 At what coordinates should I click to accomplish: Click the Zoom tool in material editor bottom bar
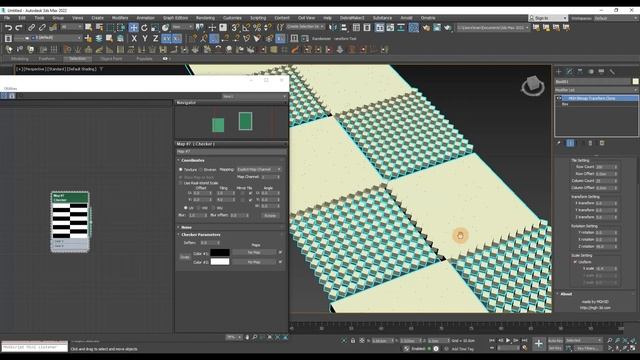point(255,337)
